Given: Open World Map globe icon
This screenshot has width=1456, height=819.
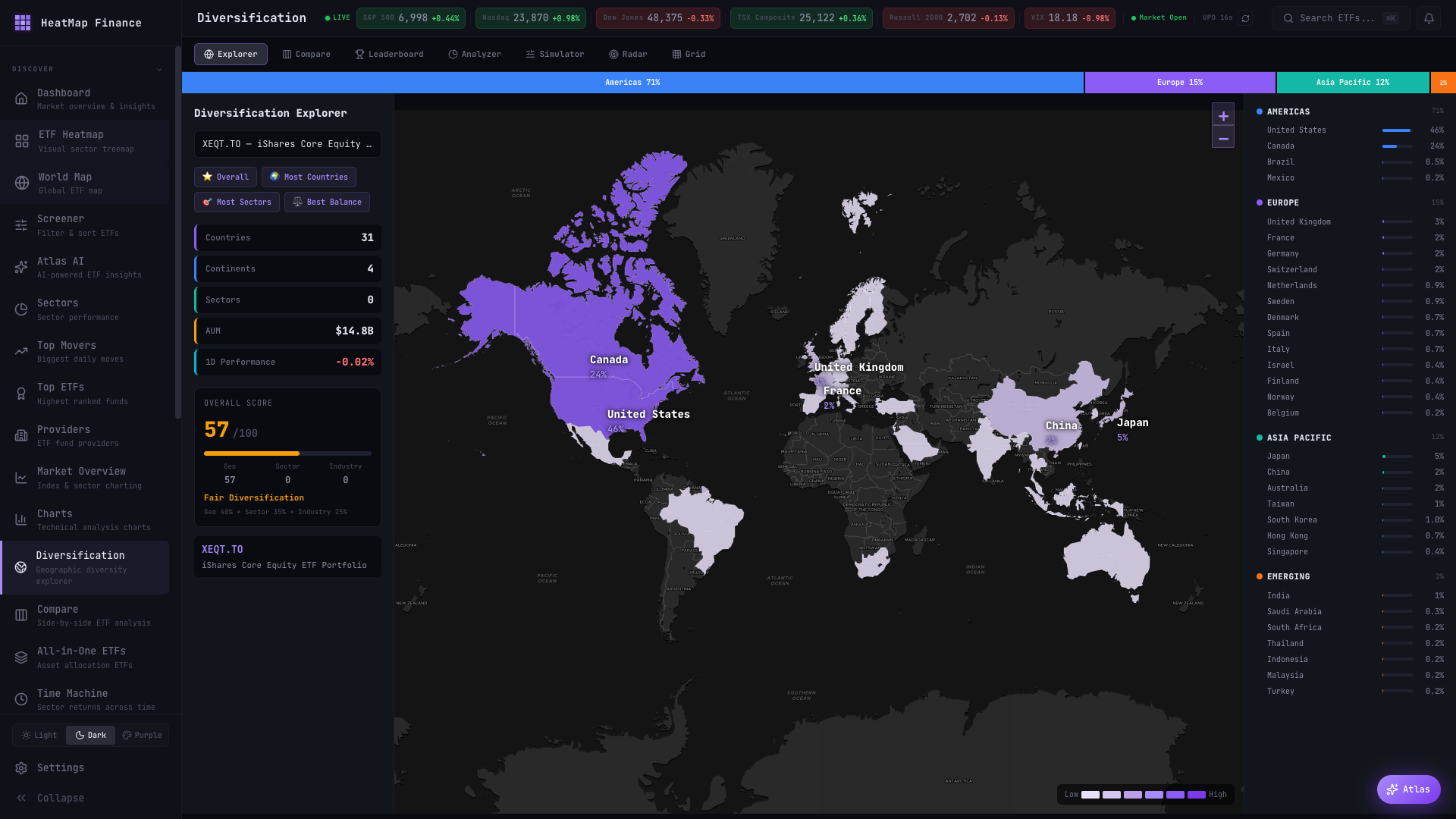Looking at the screenshot, I should click(x=22, y=183).
